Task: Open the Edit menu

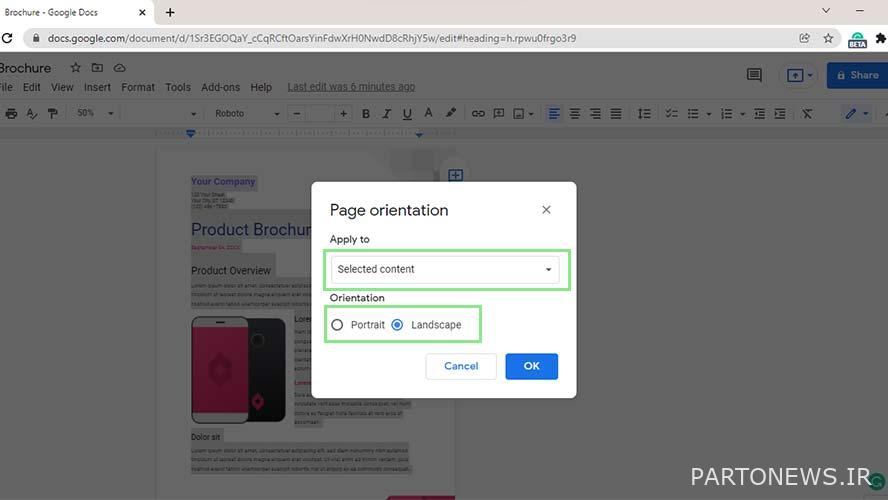Action: (x=31, y=87)
